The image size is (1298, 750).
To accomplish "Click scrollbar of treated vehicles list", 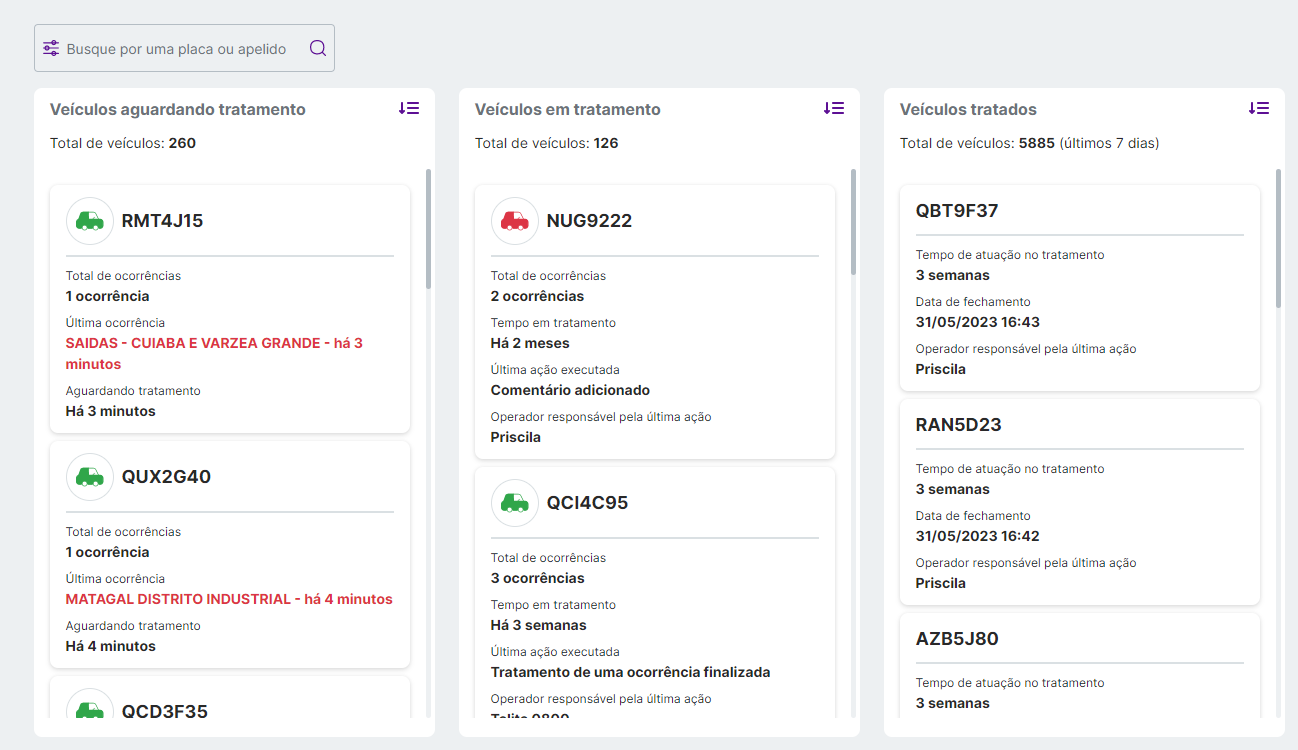I will 1279,237.
